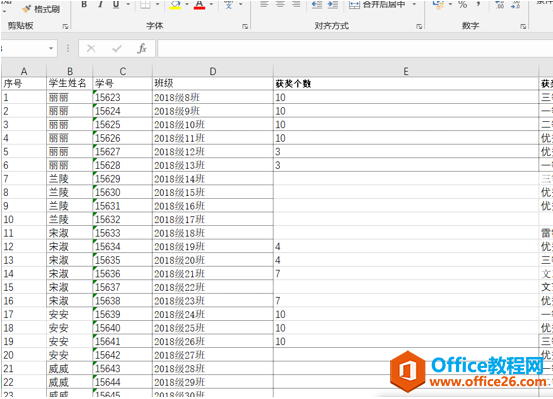
Task: Center-align the text
Action: click(x=280, y=4)
